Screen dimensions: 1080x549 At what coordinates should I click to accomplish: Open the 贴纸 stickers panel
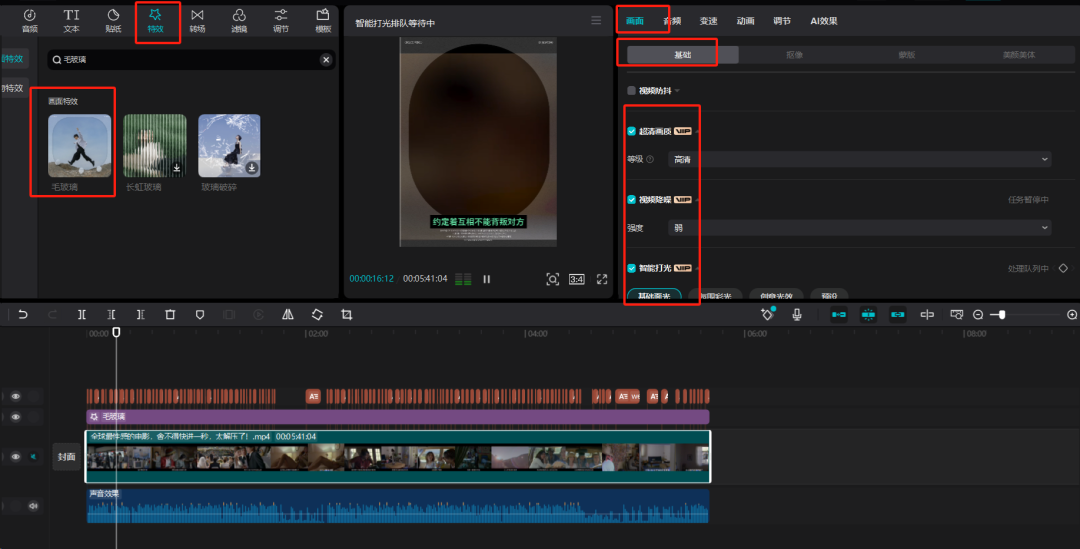point(113,20)
